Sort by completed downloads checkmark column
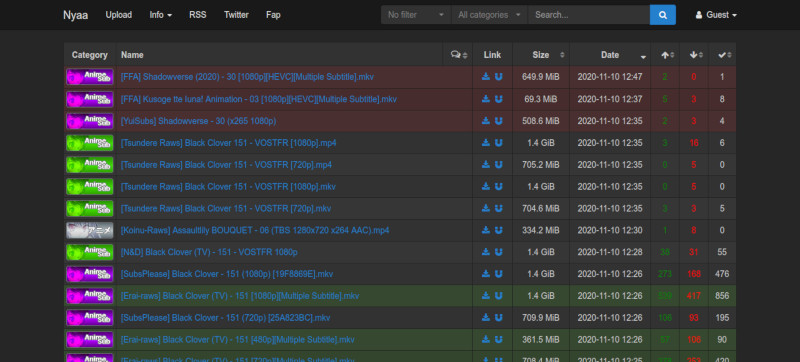Image resolution: width=800 pixels, height=362 pixels. pos(724,55)
